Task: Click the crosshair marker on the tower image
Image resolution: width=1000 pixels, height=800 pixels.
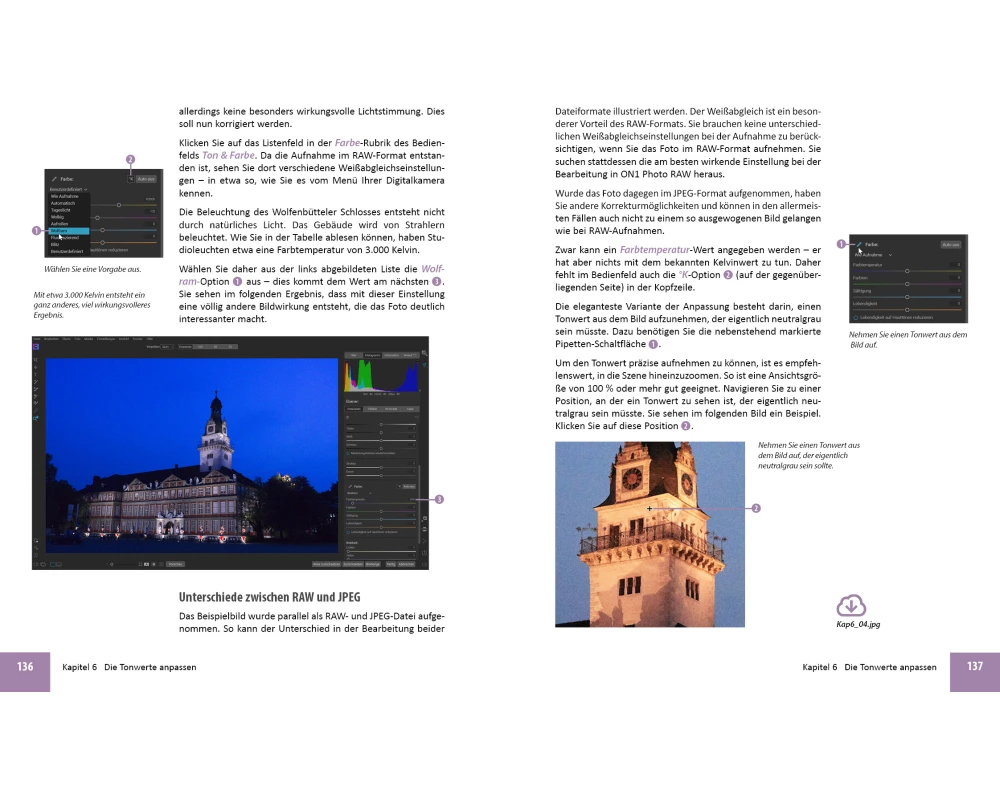Action: [x=650, y=509]
